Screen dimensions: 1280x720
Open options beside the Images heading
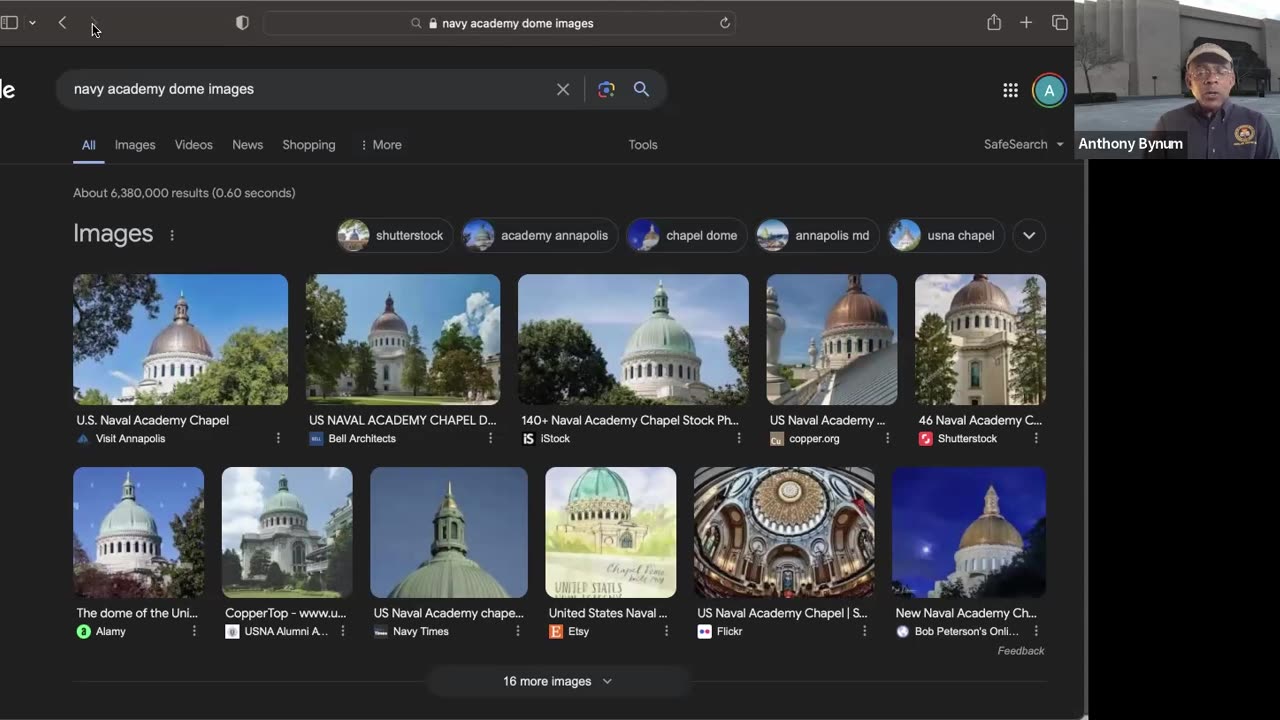(172, 235)
